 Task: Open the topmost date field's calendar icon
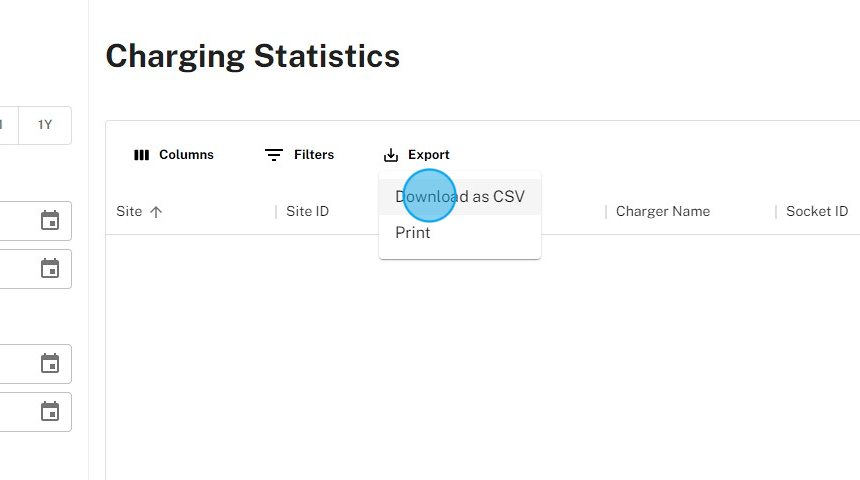coord(50,220)
